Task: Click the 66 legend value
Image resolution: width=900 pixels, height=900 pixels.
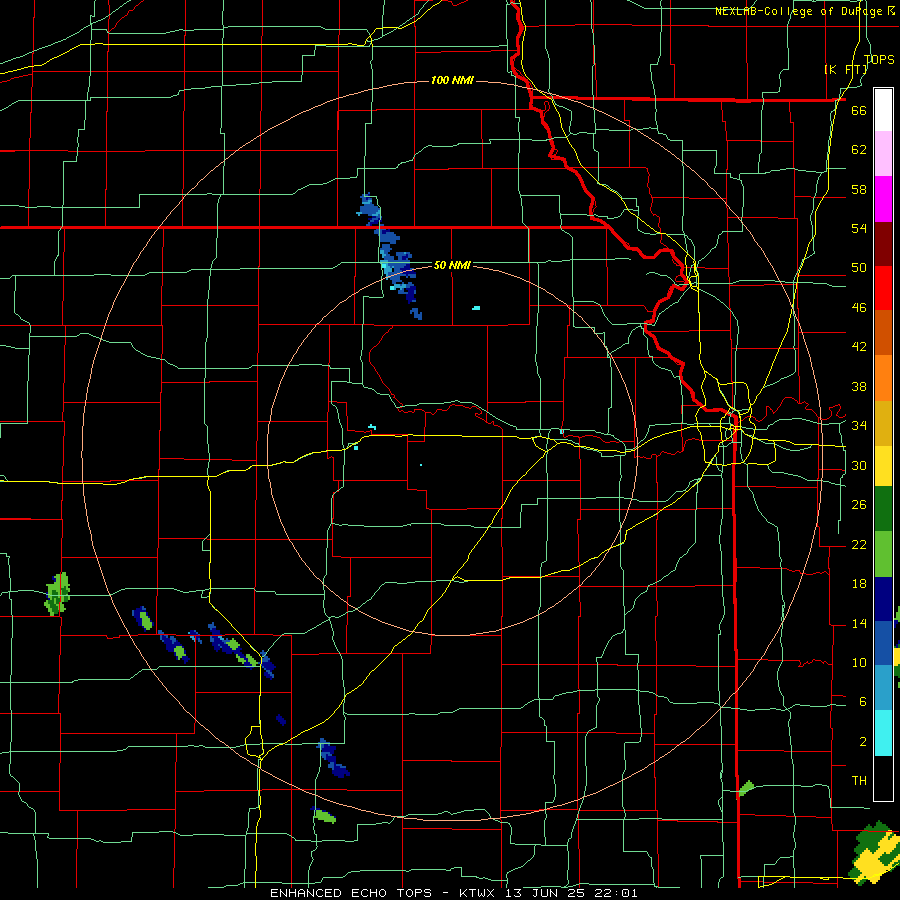Action: pos(859,110)
